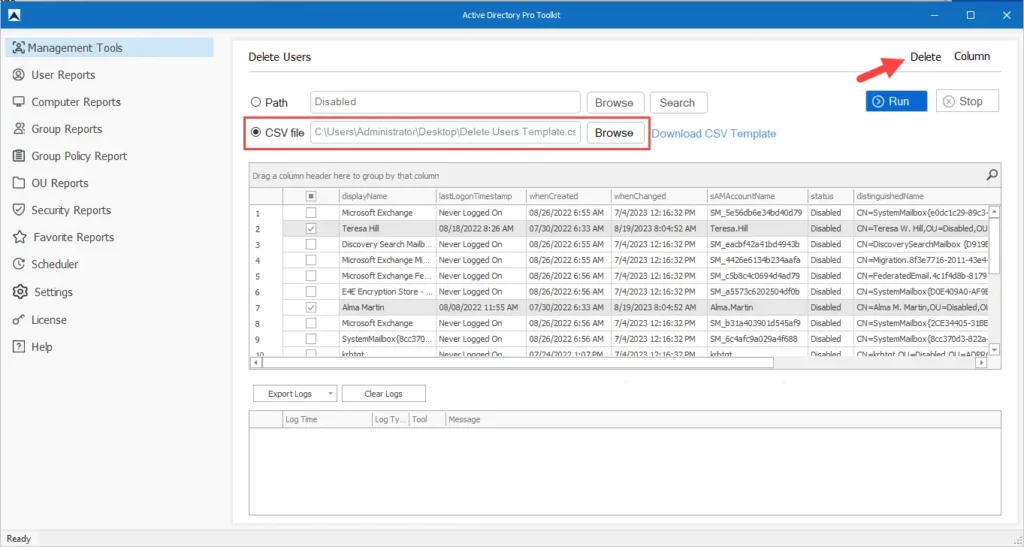Click the CSV file path field
The height and width of the screenshot is (547, 1024).
(x=445, y=133)
